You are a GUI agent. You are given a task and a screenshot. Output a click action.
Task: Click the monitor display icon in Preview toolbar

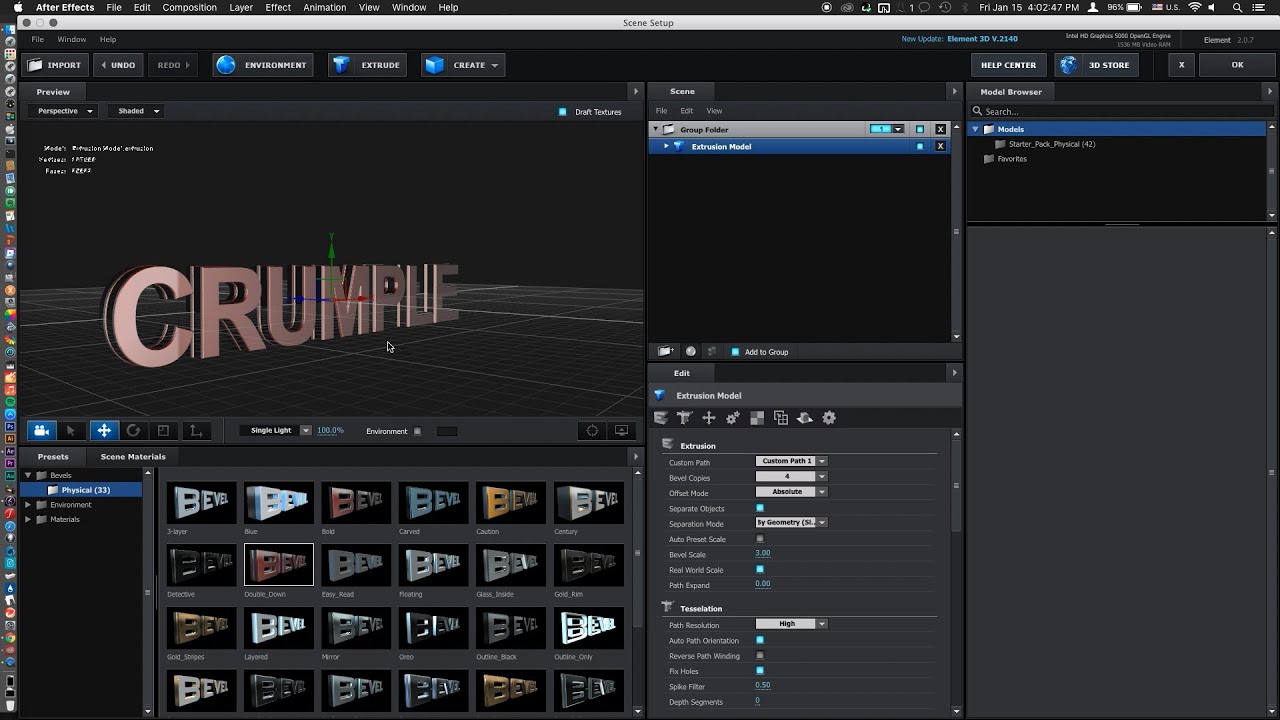(x=622, y=431)
